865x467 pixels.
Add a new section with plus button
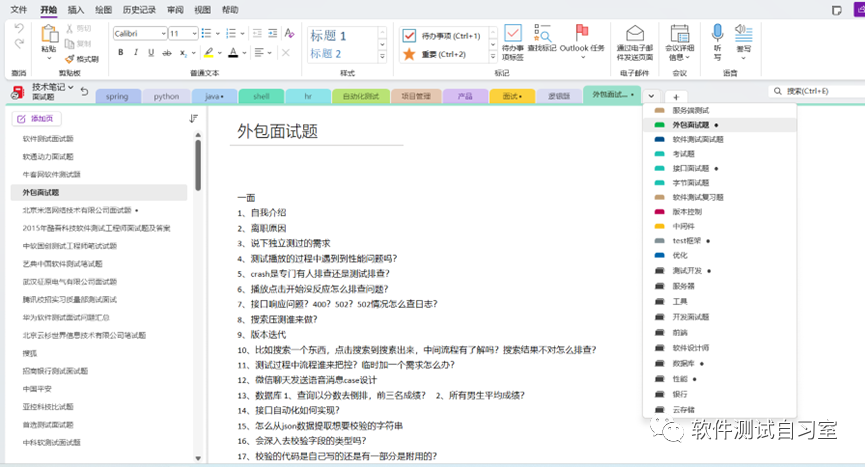(x=676, y=96)
